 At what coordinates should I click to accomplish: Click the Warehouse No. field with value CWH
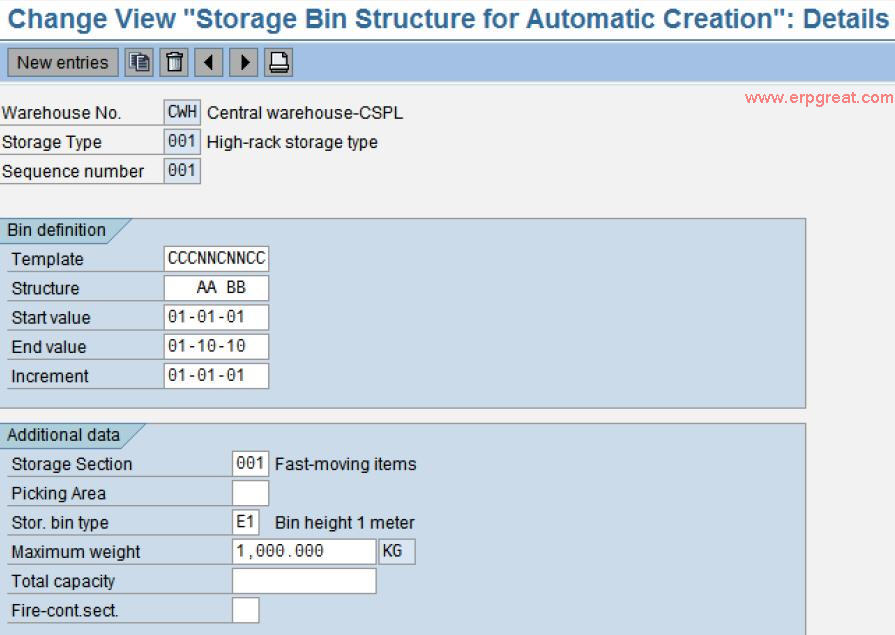click(182, 112)
